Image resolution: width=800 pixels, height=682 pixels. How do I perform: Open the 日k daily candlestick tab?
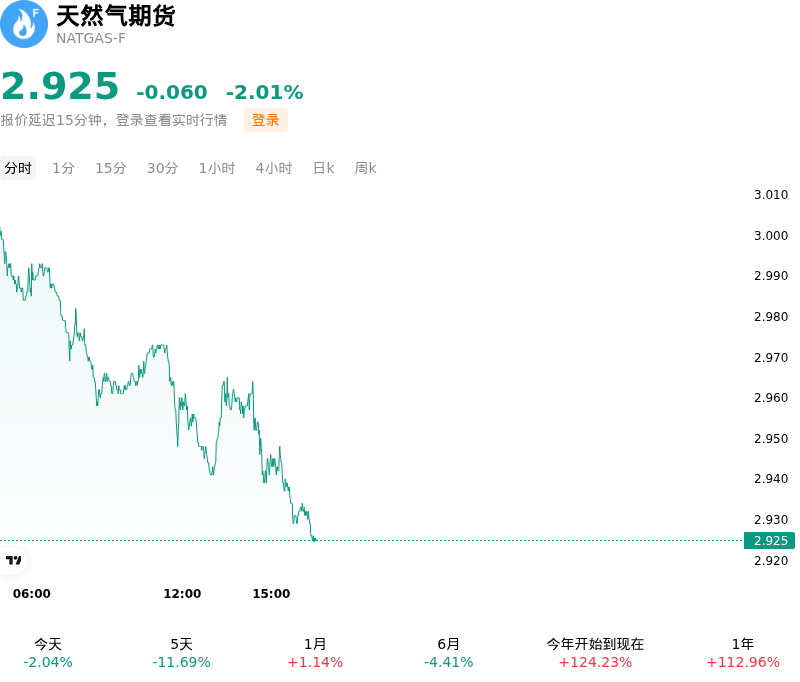coord(323,168)
